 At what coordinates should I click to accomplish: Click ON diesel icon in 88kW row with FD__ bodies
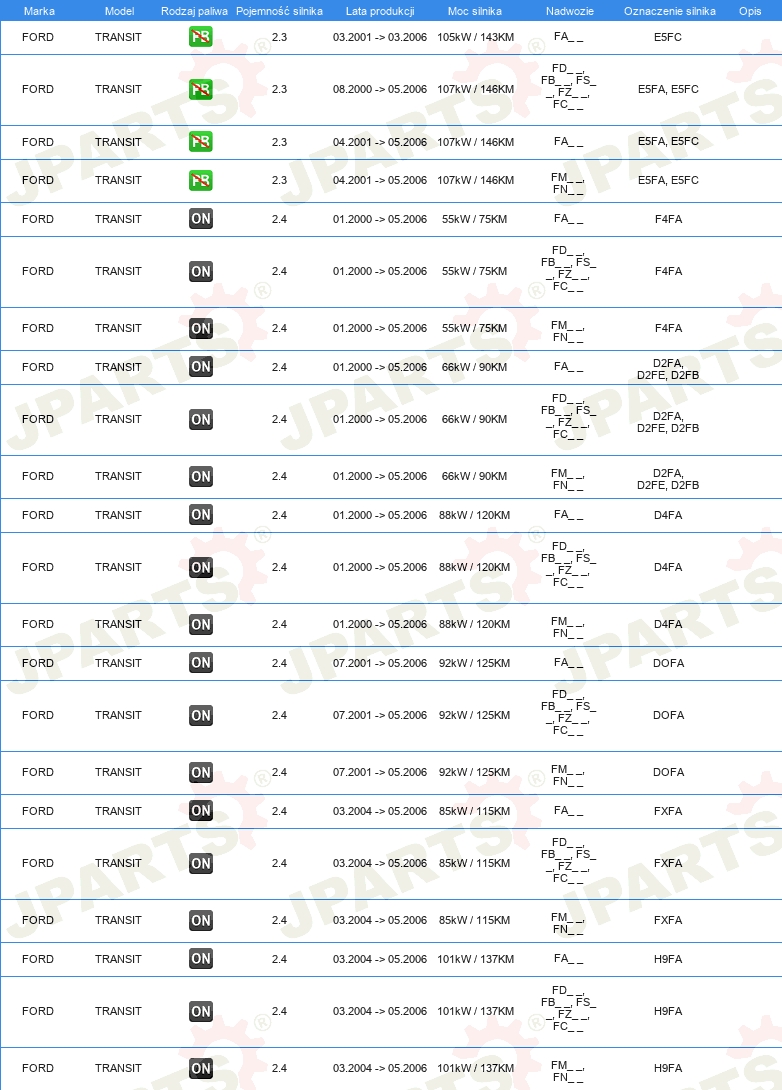201,567
